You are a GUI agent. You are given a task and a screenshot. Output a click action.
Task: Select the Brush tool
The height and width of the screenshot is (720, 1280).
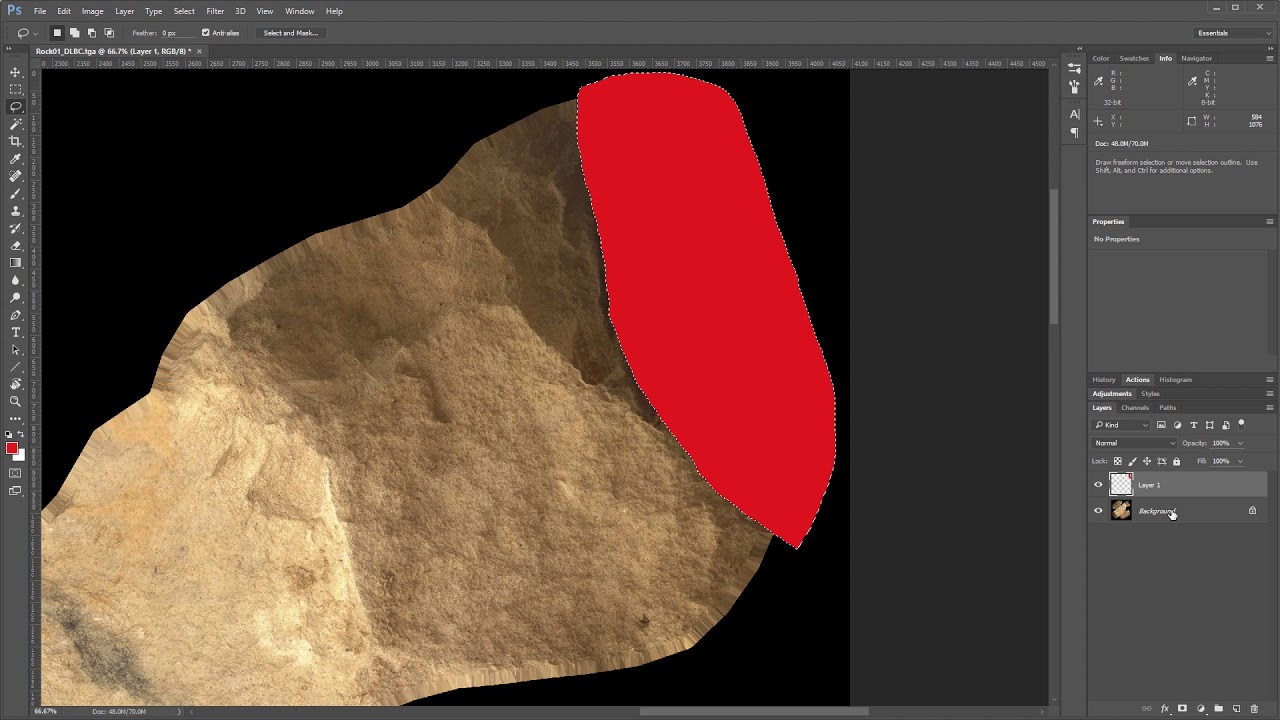15,193
